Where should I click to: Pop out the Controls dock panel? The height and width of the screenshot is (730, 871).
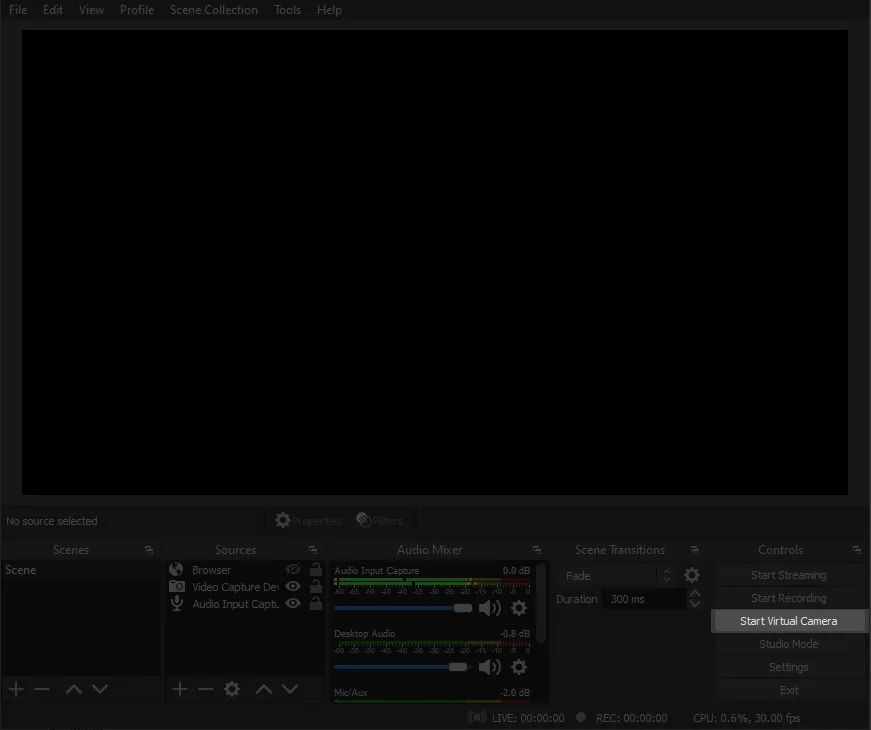click(857, 549)
